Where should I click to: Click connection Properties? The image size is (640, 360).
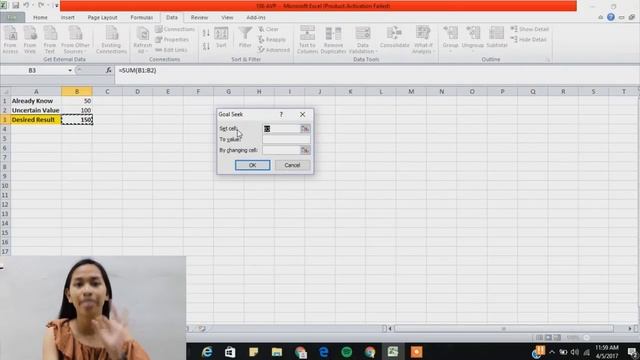[172, 40]
